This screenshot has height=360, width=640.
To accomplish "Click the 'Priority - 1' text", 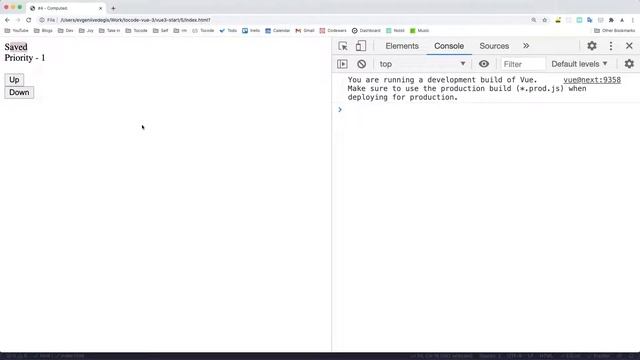I will tap(25, 58).
